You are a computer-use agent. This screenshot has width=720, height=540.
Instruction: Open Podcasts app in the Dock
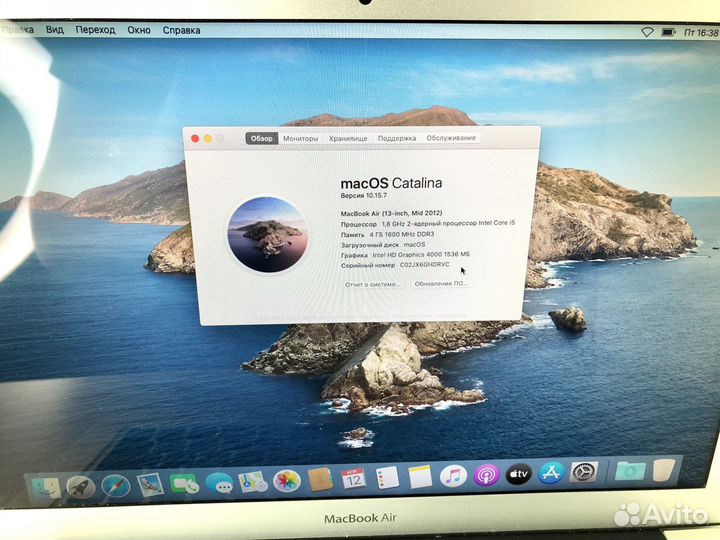[486, 475]
